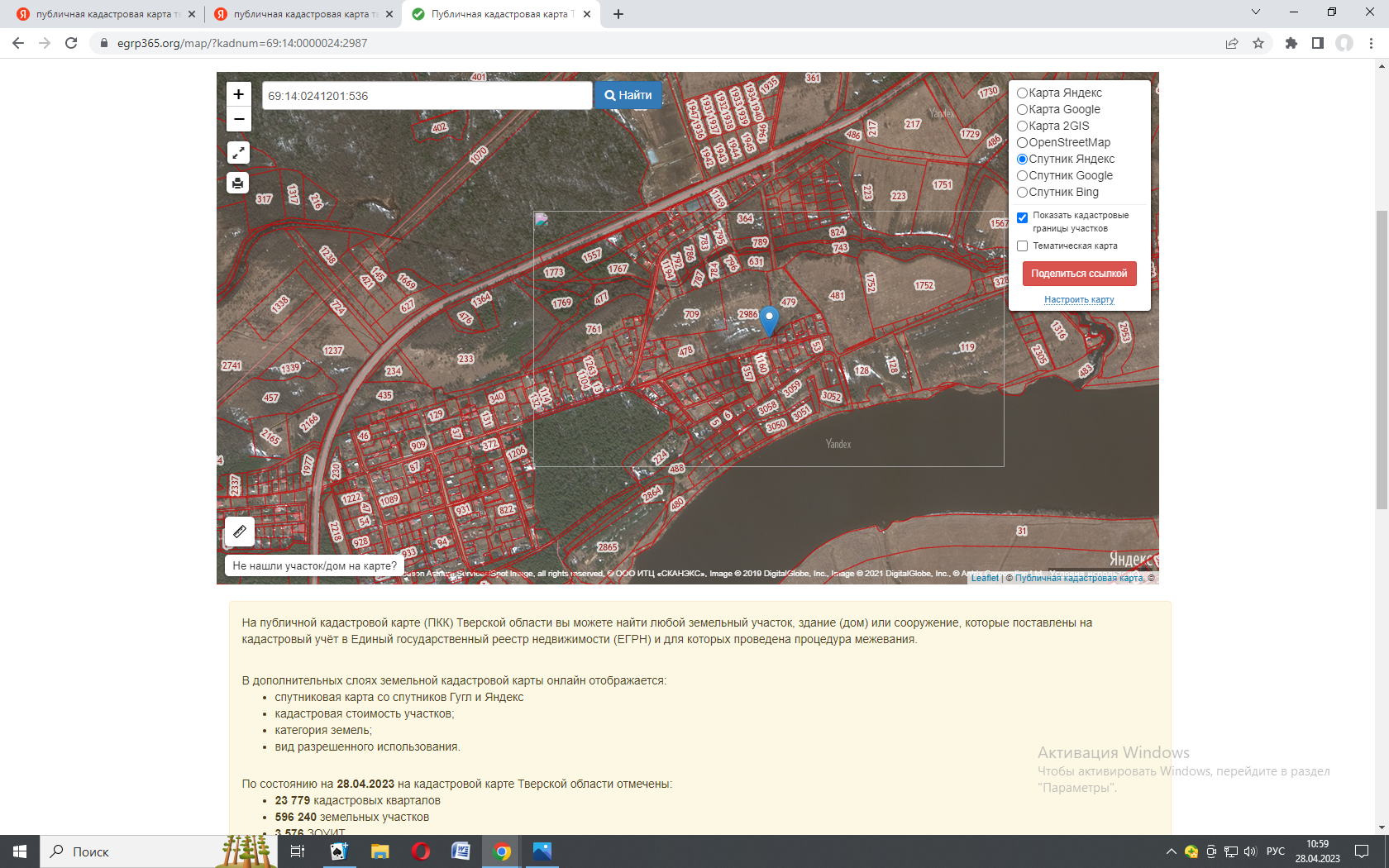Open the Leaflet attribution link
The width and height of the screenshot is (1389, 868).
(985, 578)
